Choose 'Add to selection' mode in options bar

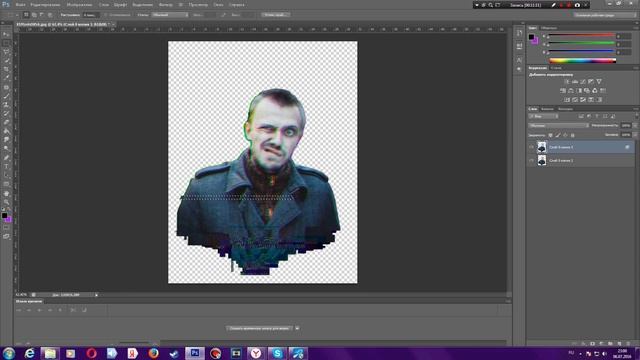click(34, 15)
